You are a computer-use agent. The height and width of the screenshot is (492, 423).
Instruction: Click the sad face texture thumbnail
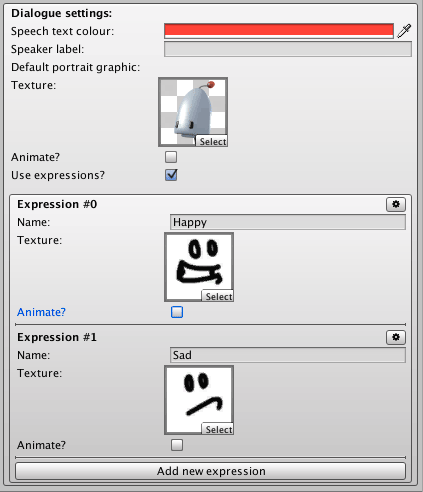pos(199,400)
